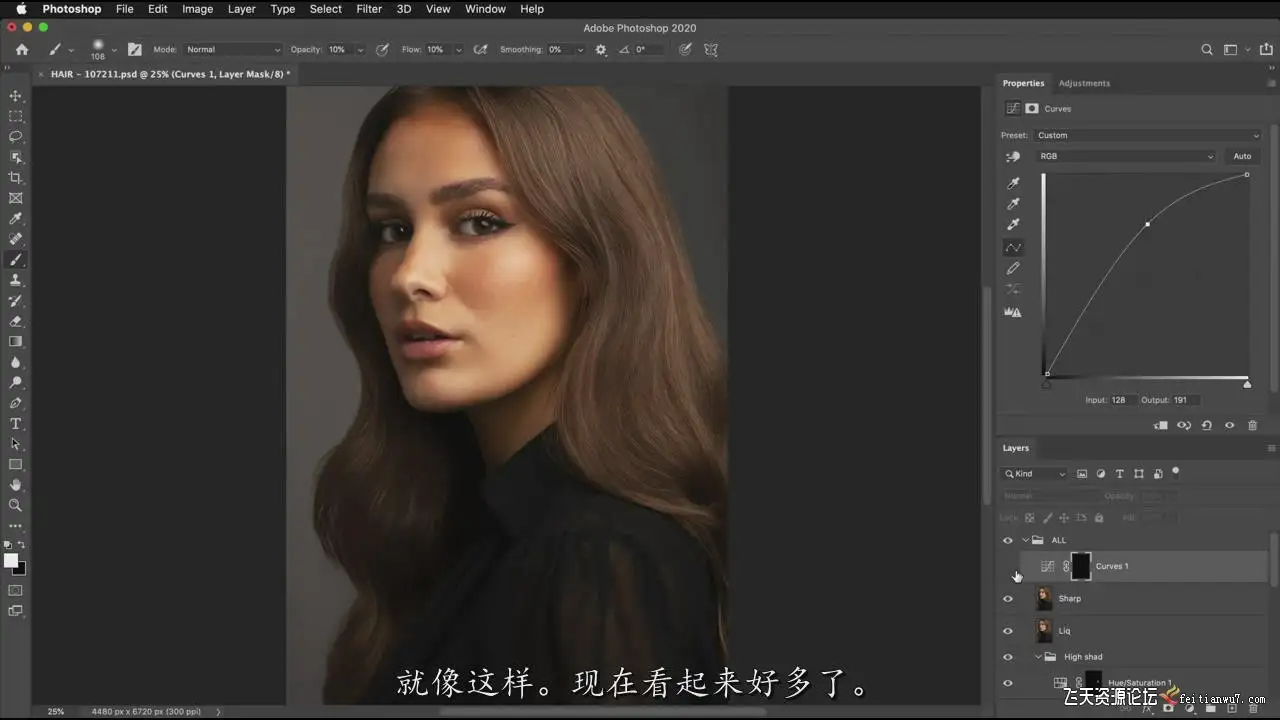The image size is (1280, 720).
Task: Select the Eraser tool
Action: click(16, 321)
